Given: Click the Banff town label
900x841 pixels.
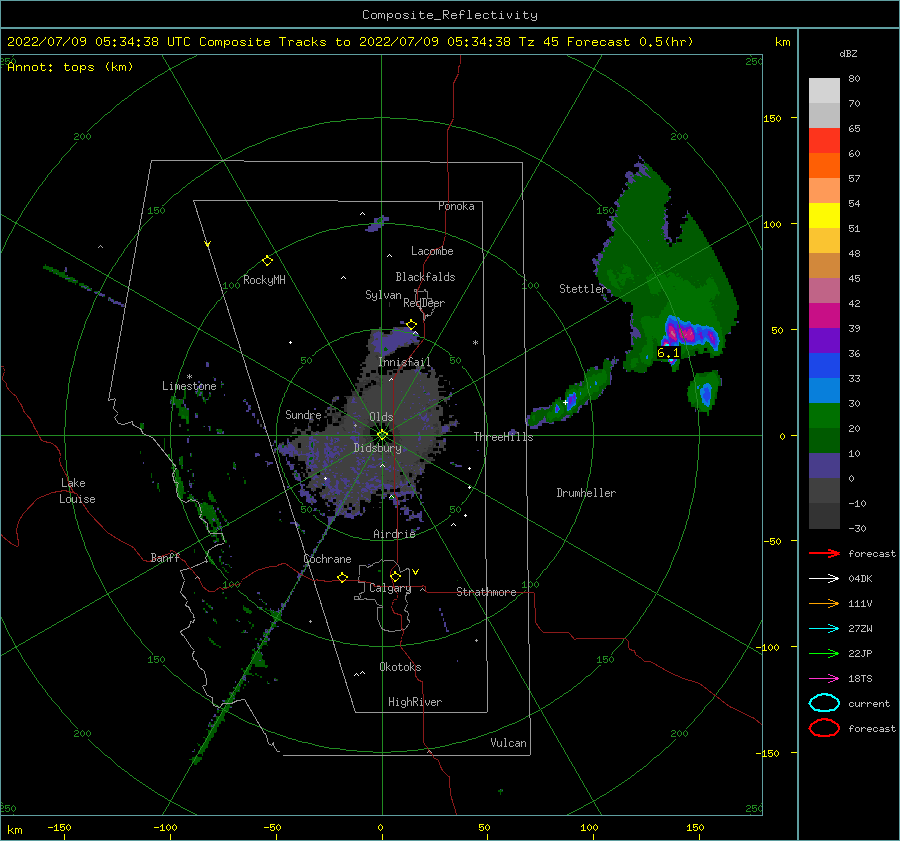Looking at the screenshot, I should (x=165, y=557).
